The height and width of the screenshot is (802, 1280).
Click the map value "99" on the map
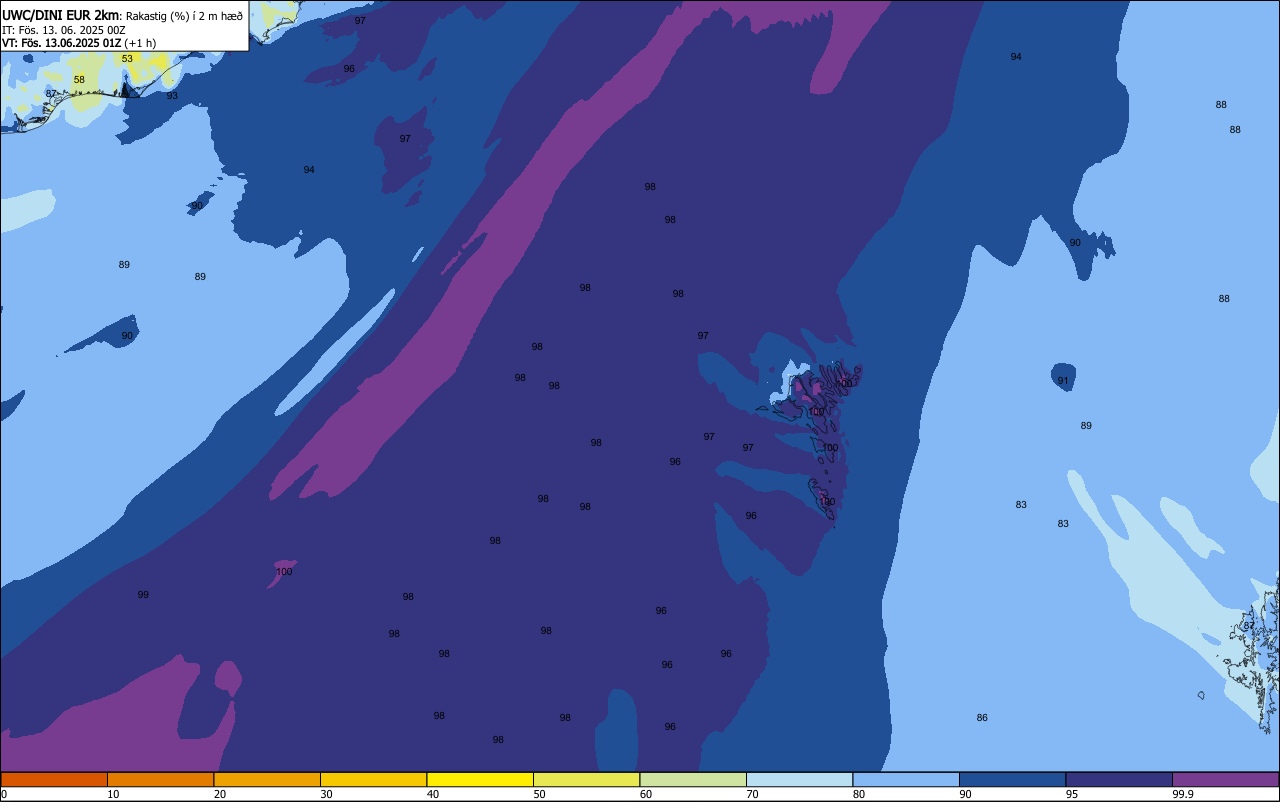click(x=143, y=595)
